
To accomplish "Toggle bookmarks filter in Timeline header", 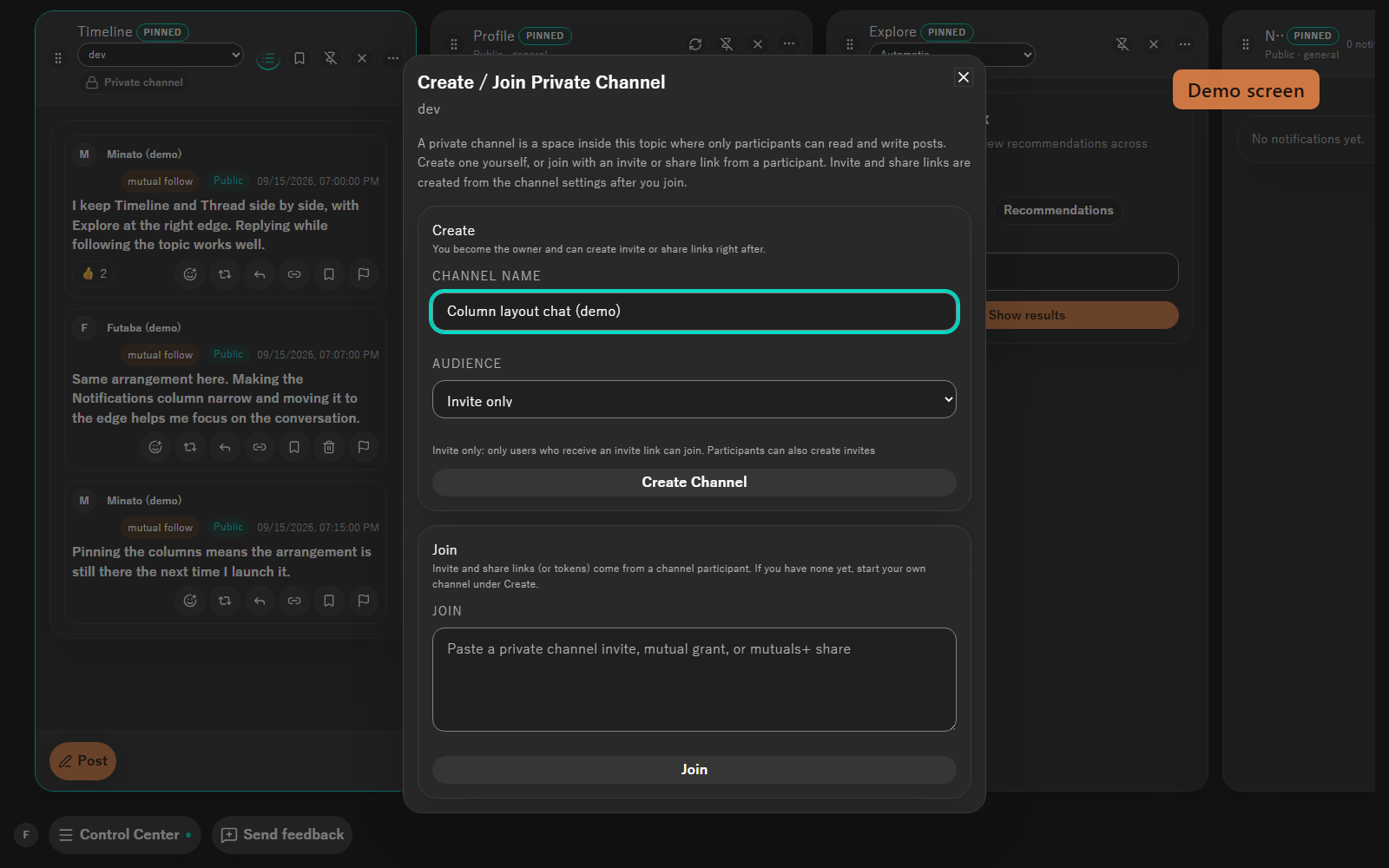I will coord(300,58).
